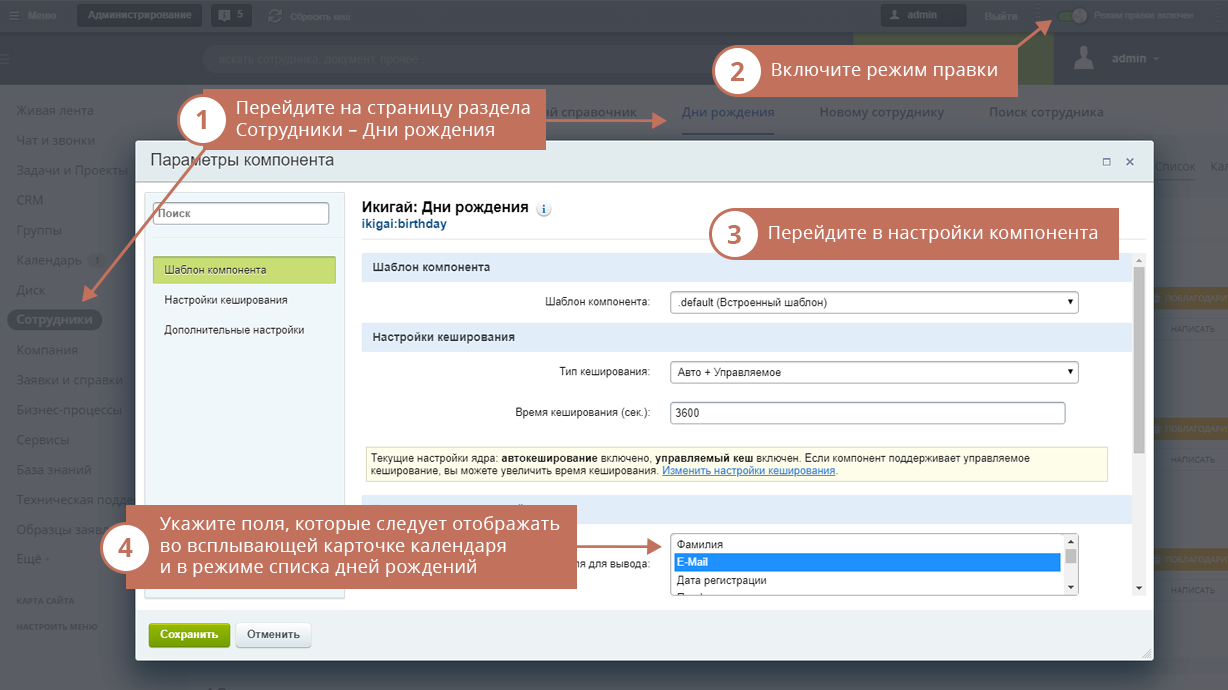
Task: Select Сотрудники in left menu
Action: point(56,320)
